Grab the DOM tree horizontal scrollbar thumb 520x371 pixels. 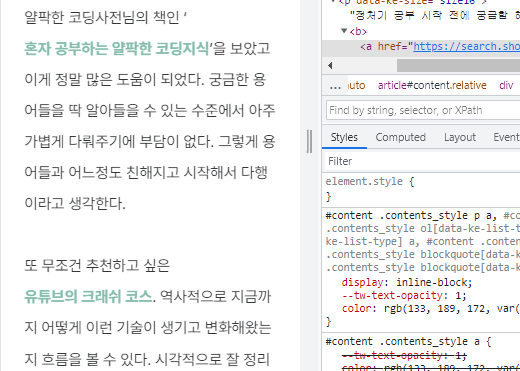click(x=458, y=66)
